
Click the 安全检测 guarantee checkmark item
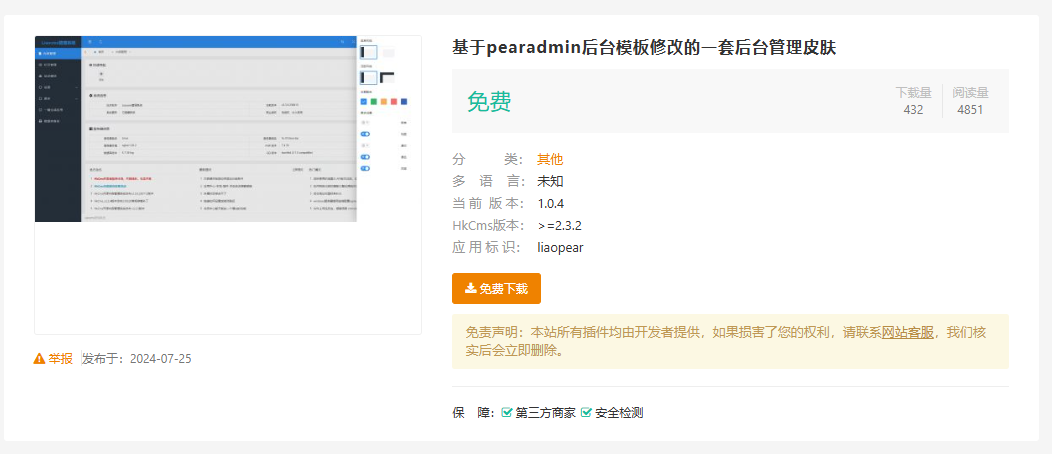[612, 413]
